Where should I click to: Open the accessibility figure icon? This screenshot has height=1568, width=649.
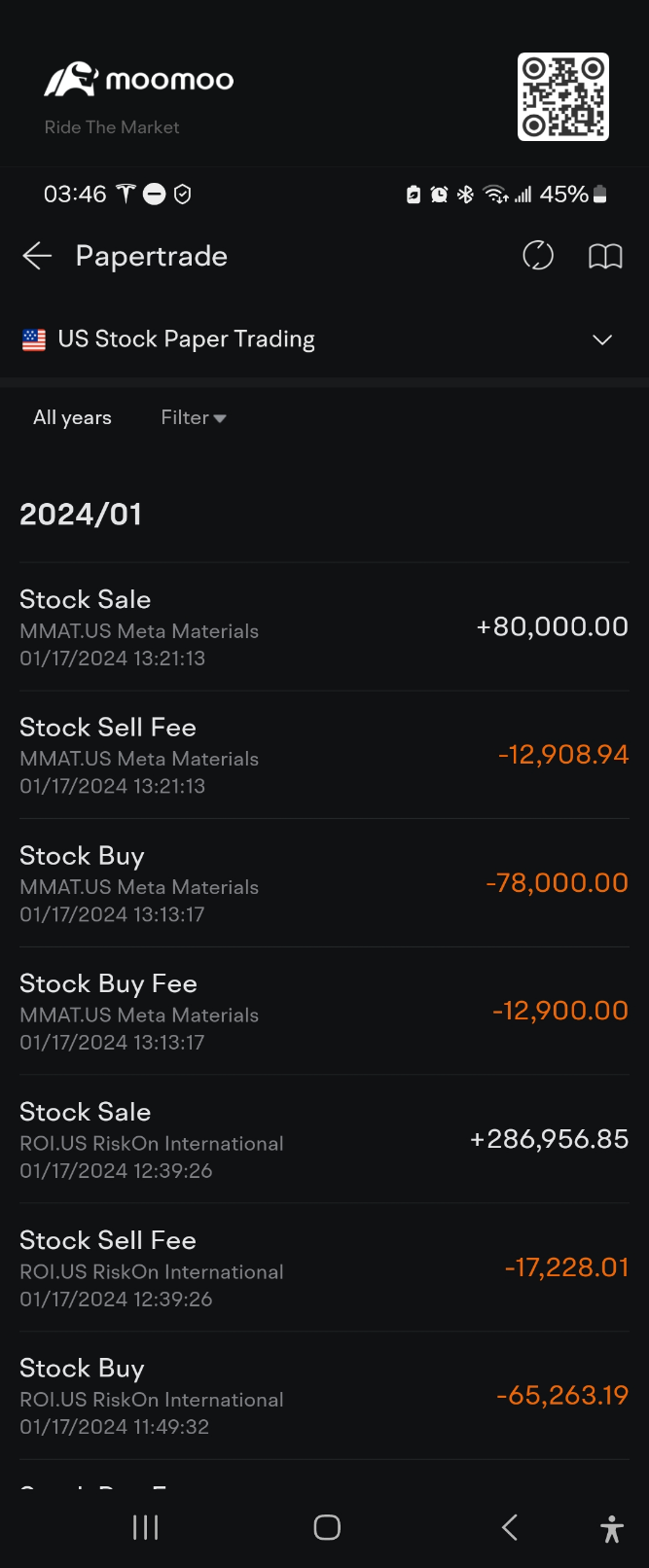coord(612,1529)
